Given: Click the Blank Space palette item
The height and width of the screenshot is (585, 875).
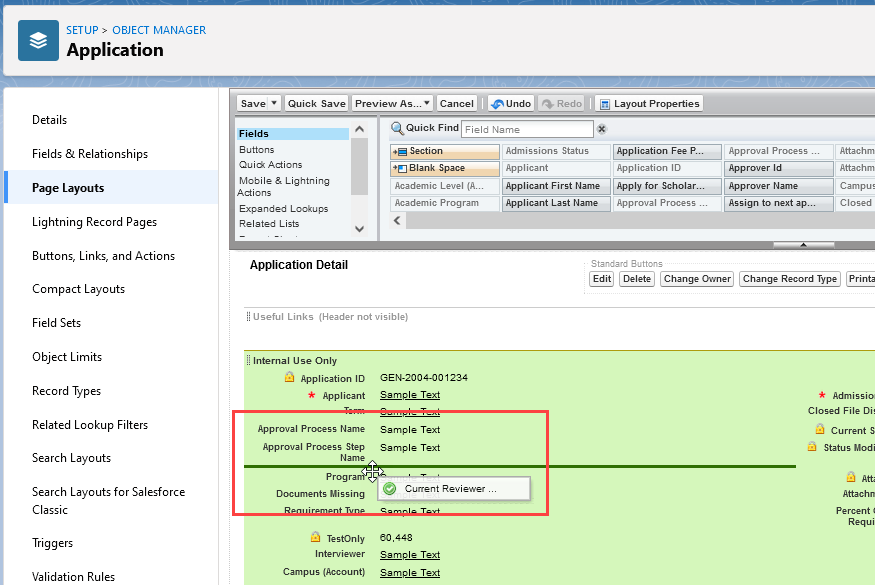Looking at the screenshot, I should pos(444,168).
